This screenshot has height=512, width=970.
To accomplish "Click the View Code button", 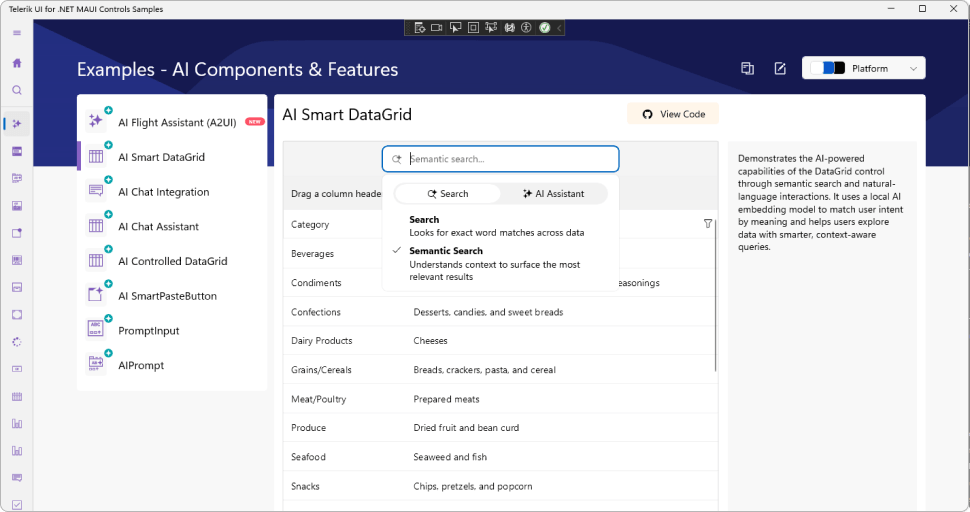I will (x=673, y=114).
